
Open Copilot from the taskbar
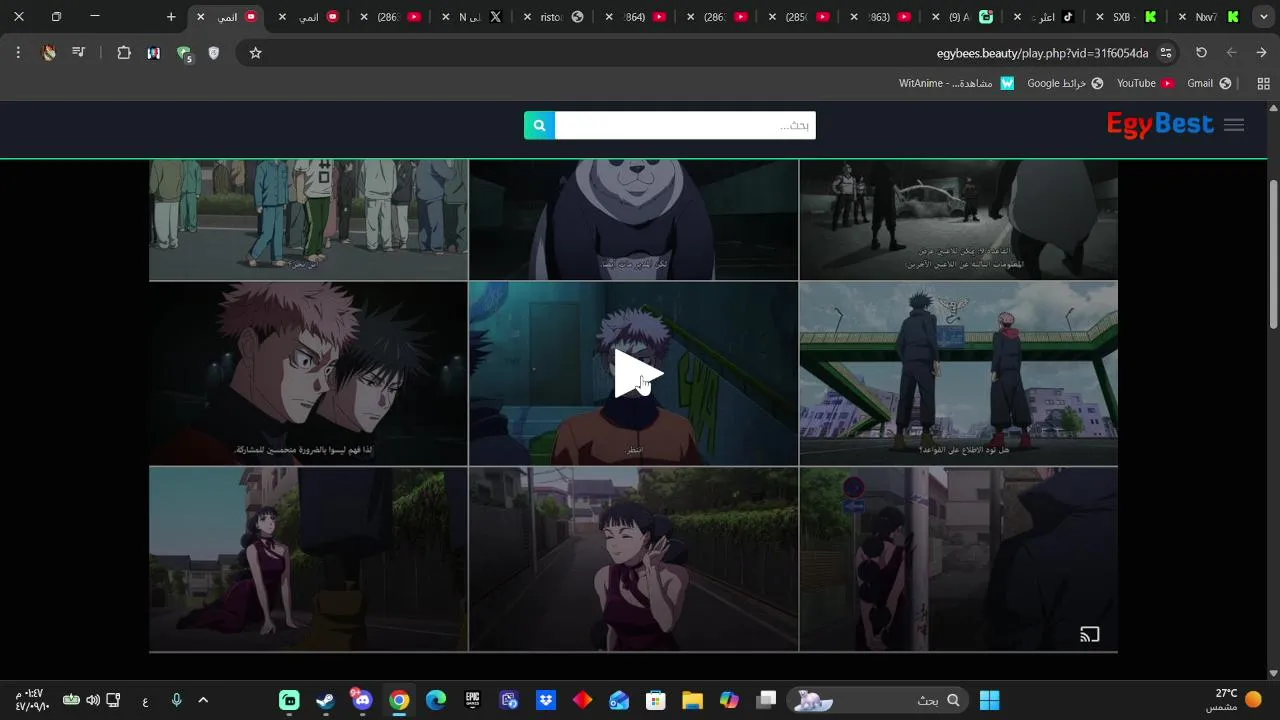729,700
